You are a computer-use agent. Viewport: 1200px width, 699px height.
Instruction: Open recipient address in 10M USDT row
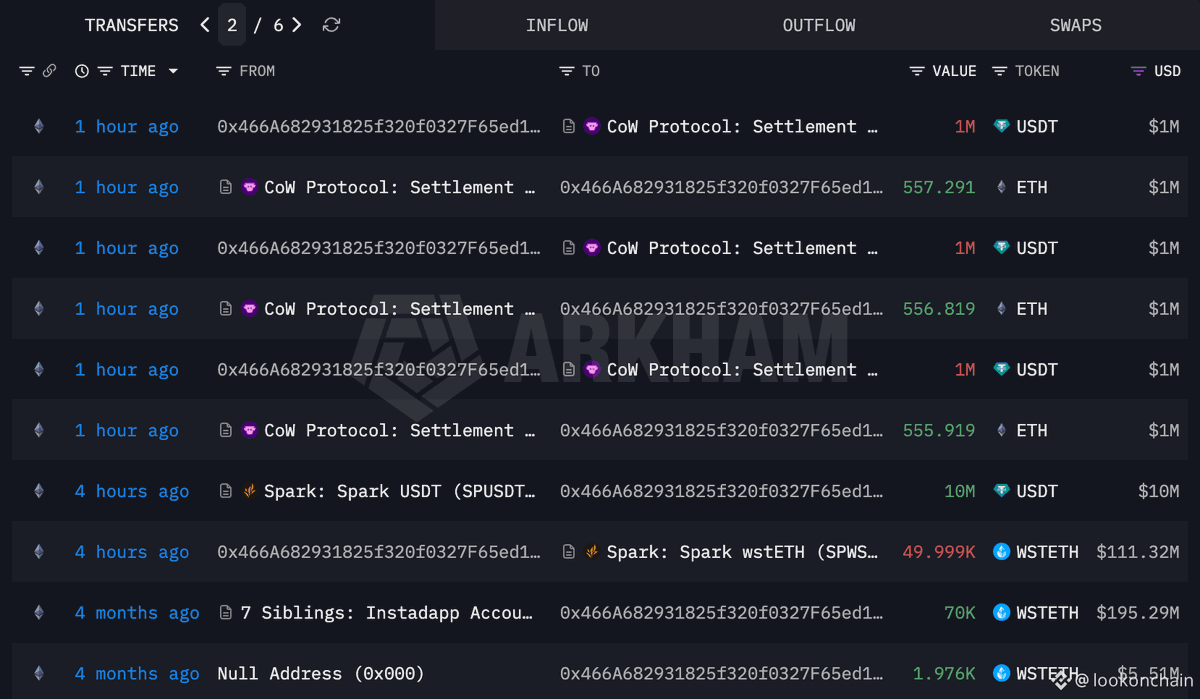click(x=722, y=492)
